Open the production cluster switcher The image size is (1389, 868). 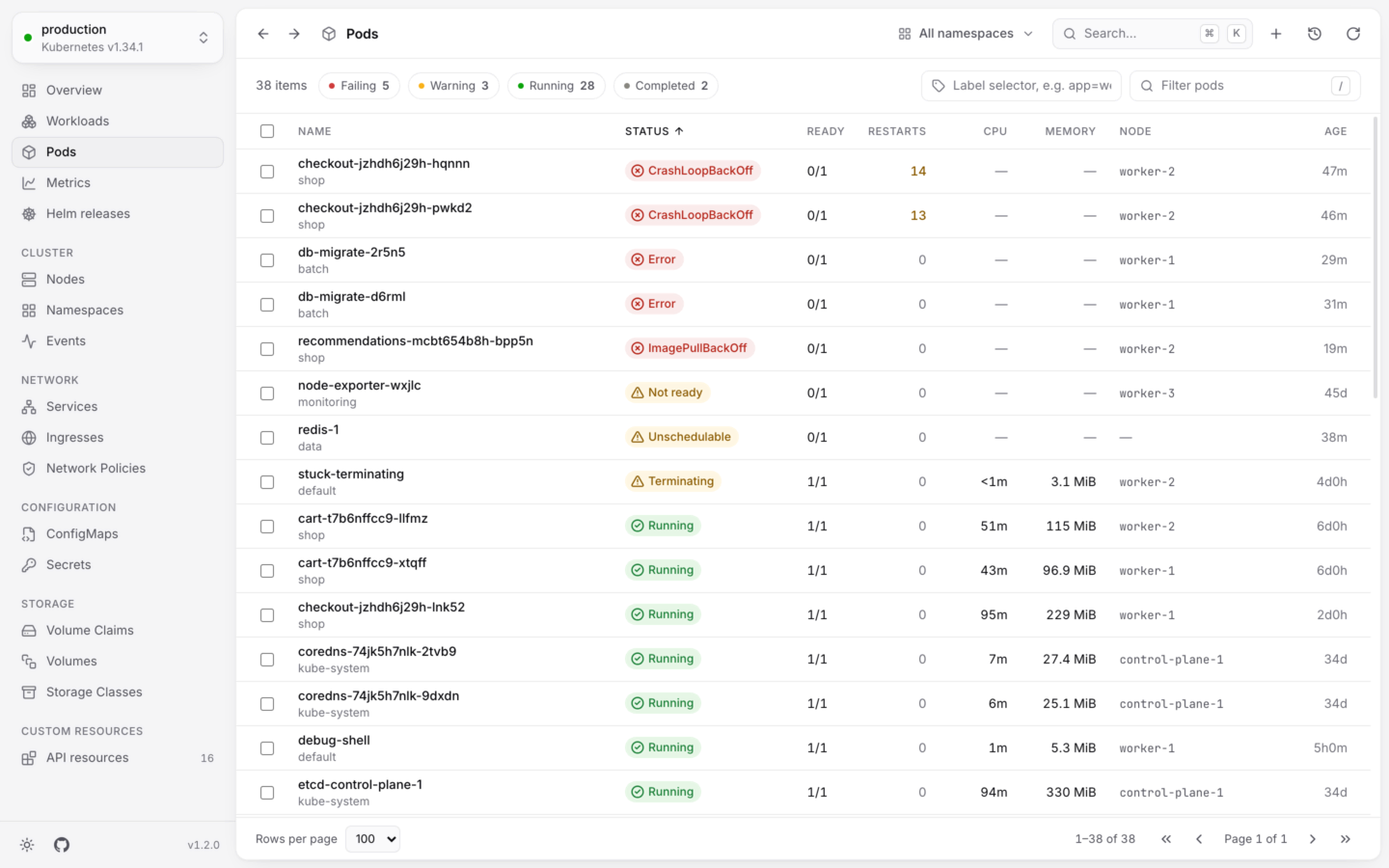pos(118,38)
